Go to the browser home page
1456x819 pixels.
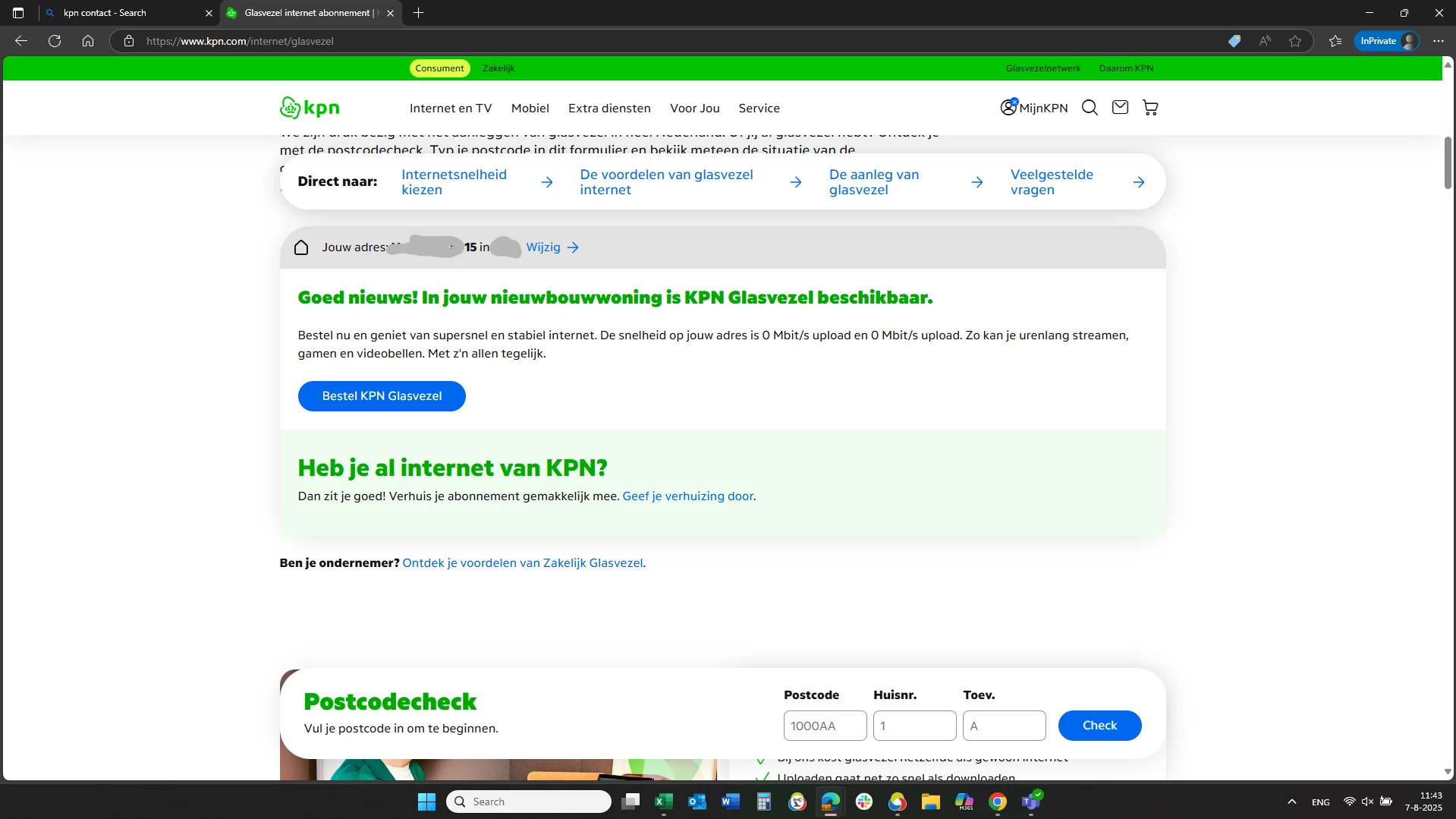[x=88, y=41]
